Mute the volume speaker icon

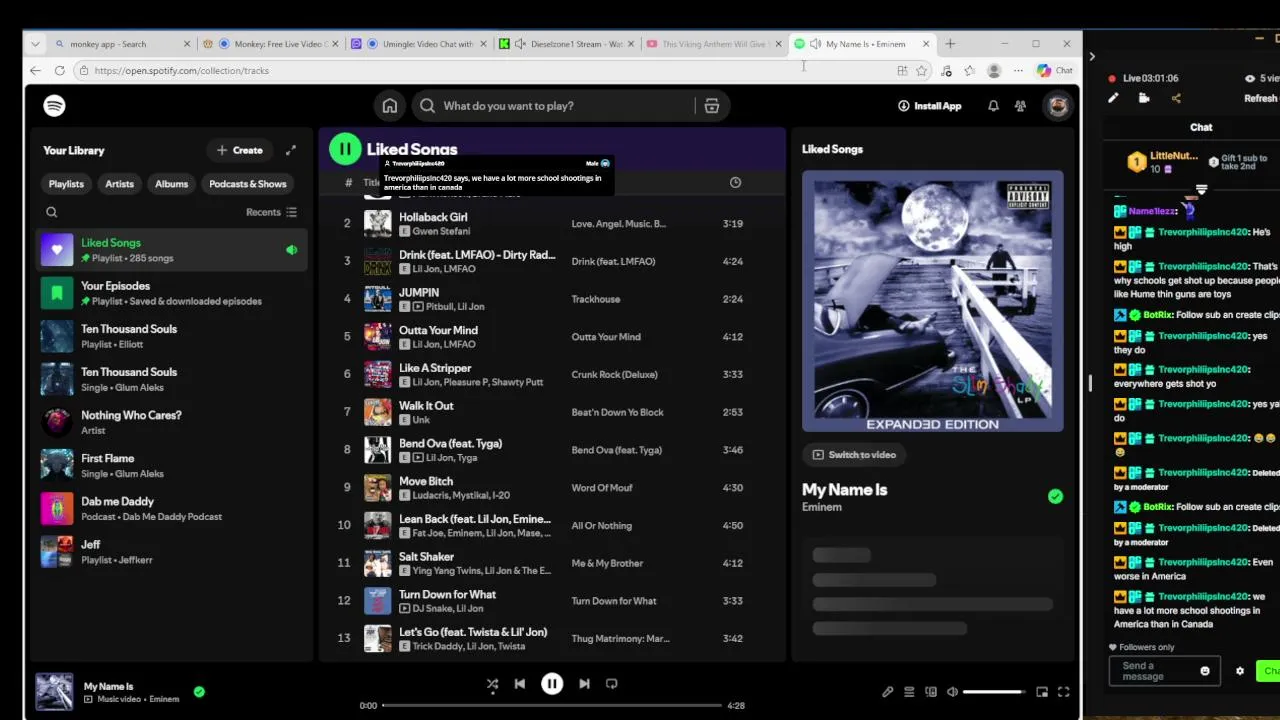click(952, 692)
